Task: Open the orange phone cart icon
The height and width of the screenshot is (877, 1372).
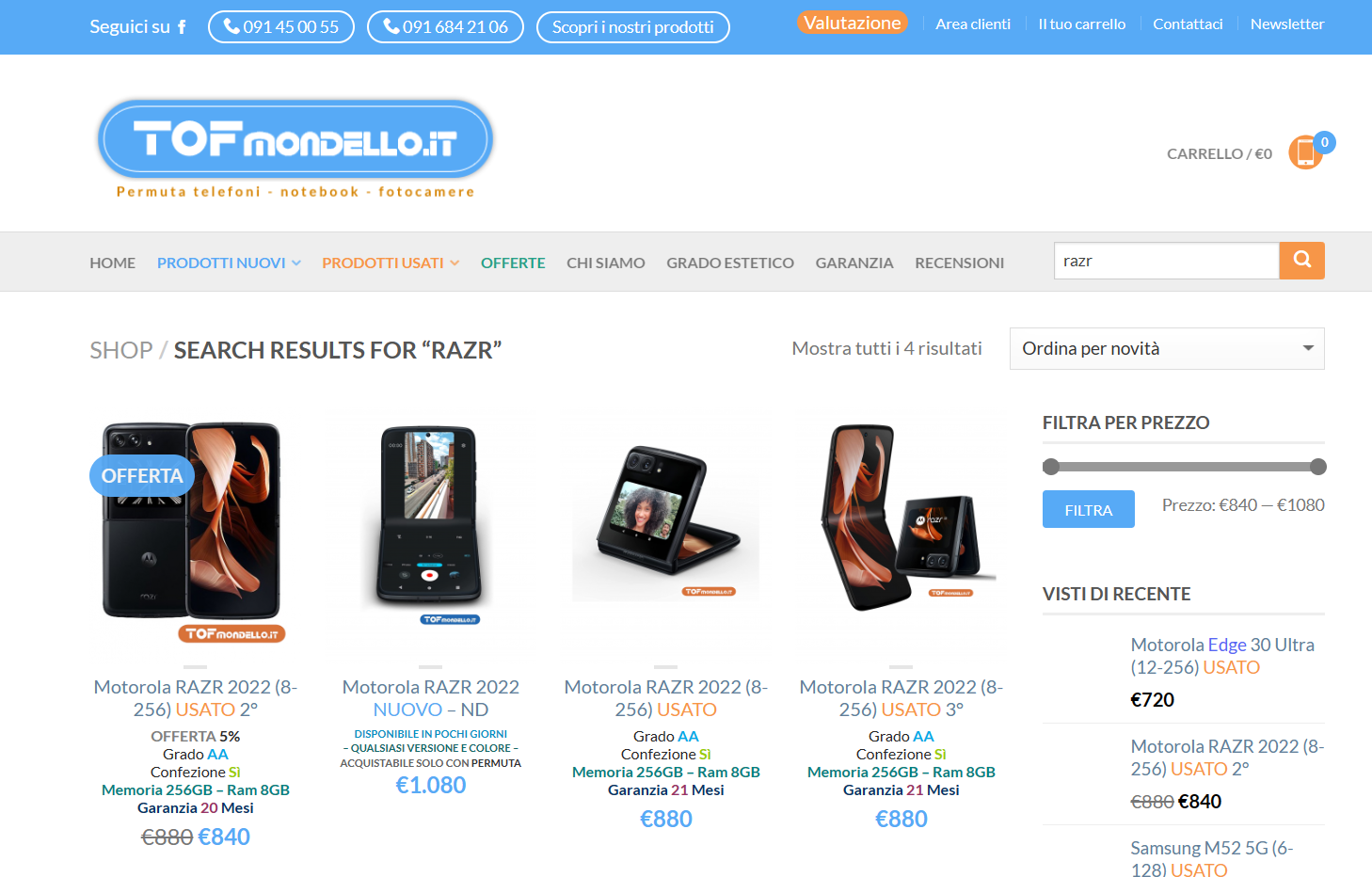Action: (x=1305, y=151)
